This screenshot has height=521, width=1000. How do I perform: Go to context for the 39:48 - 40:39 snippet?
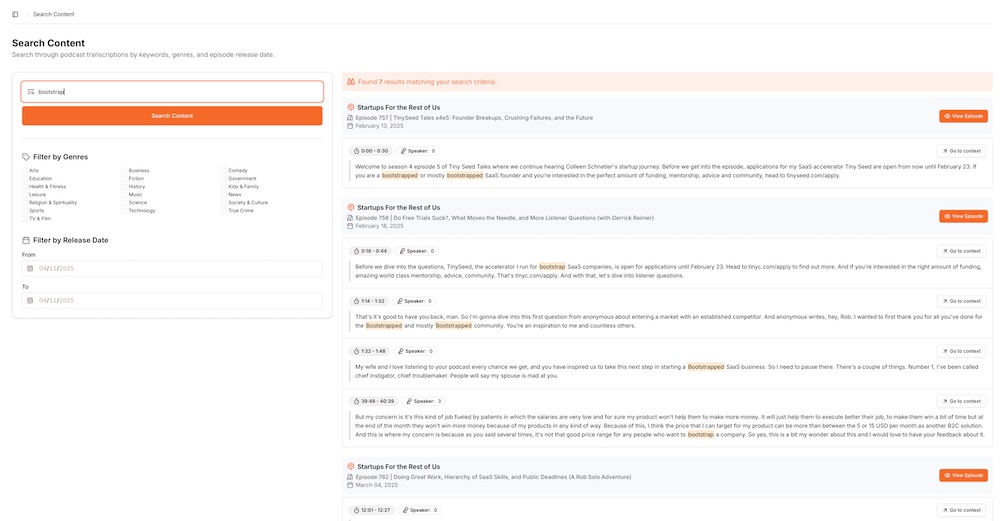pyautogui.click(x=961, y=401)
